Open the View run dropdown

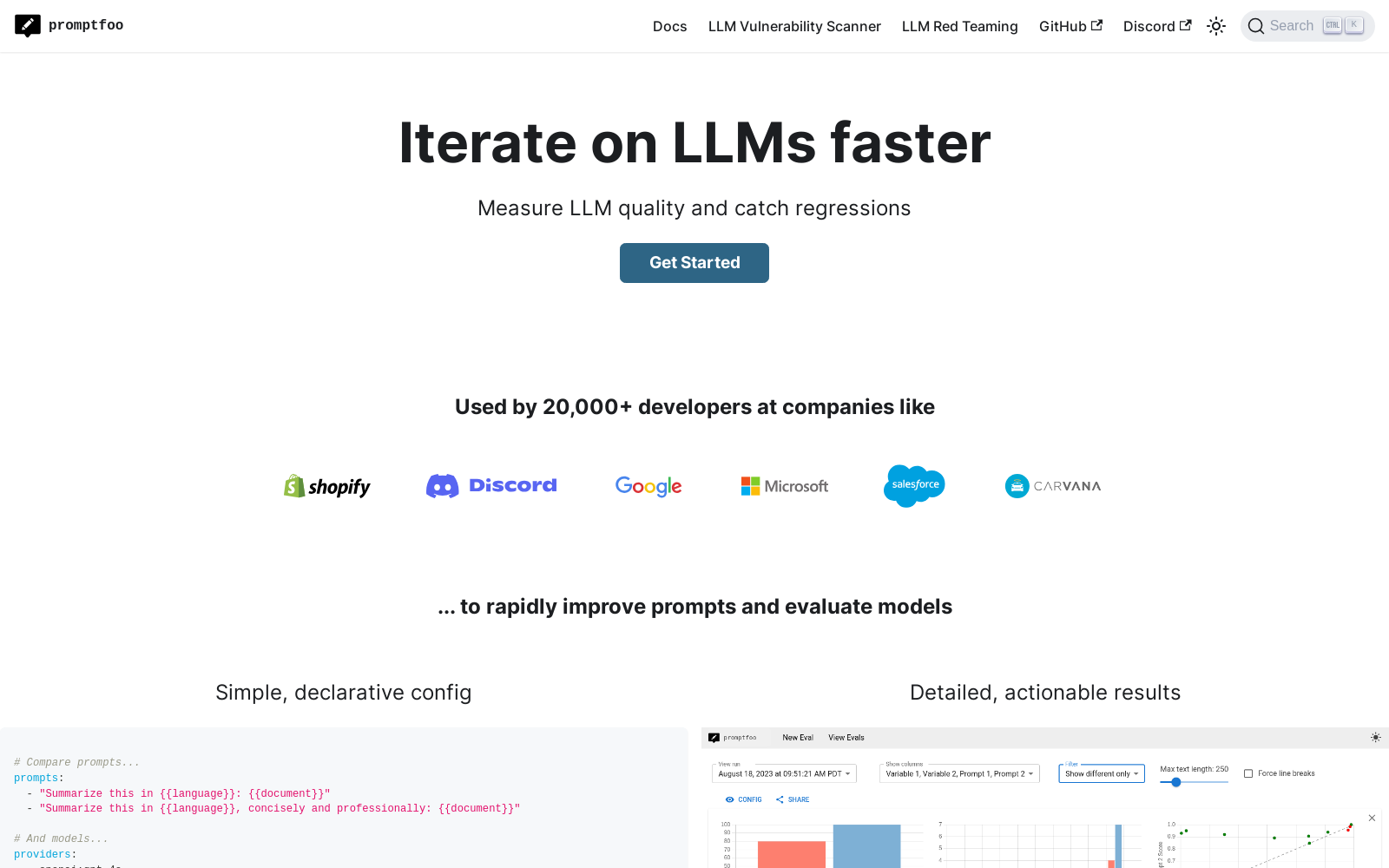click(784, 773)
